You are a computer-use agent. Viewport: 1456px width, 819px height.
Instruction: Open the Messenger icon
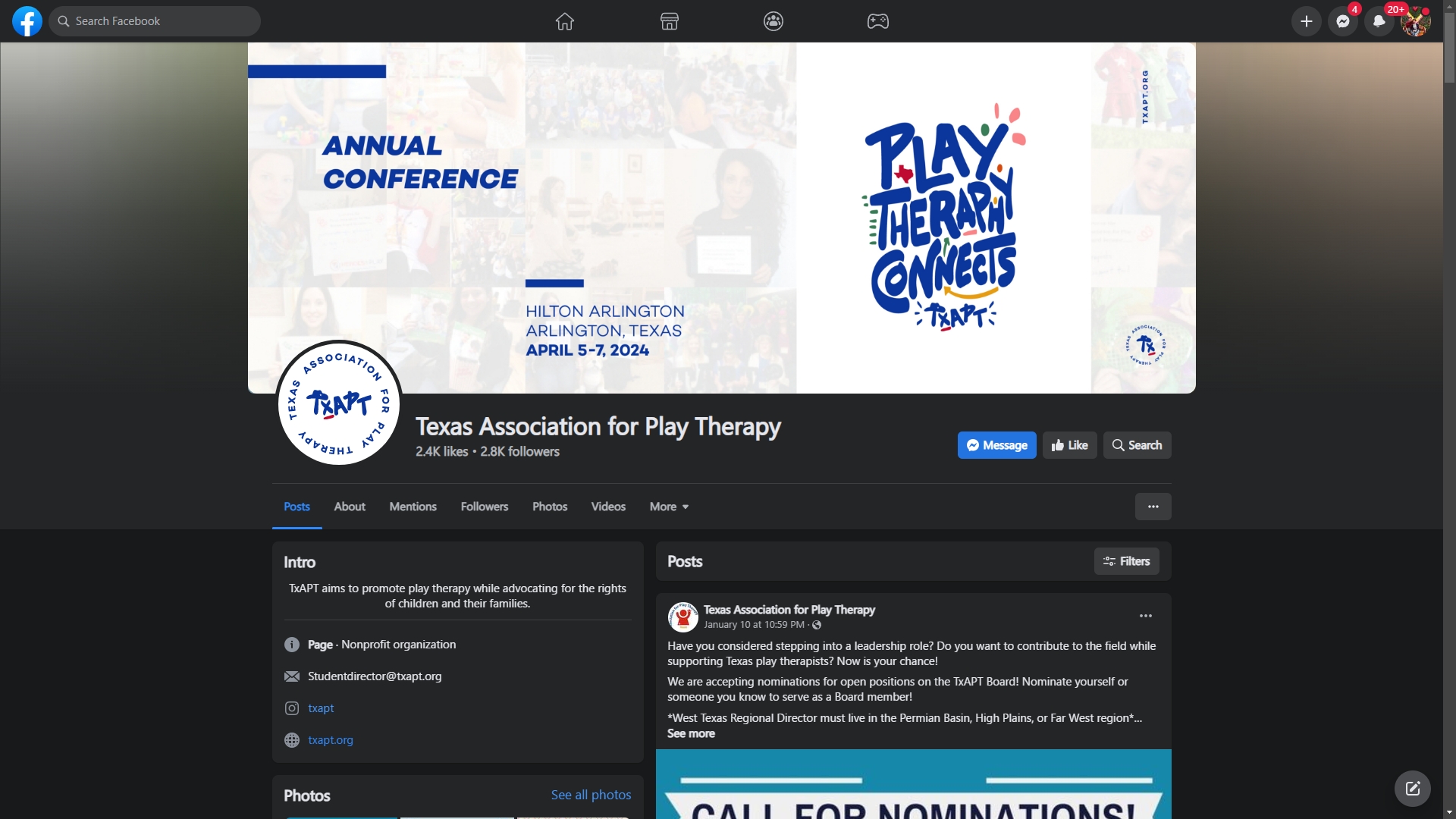[x=1343, y=21]
